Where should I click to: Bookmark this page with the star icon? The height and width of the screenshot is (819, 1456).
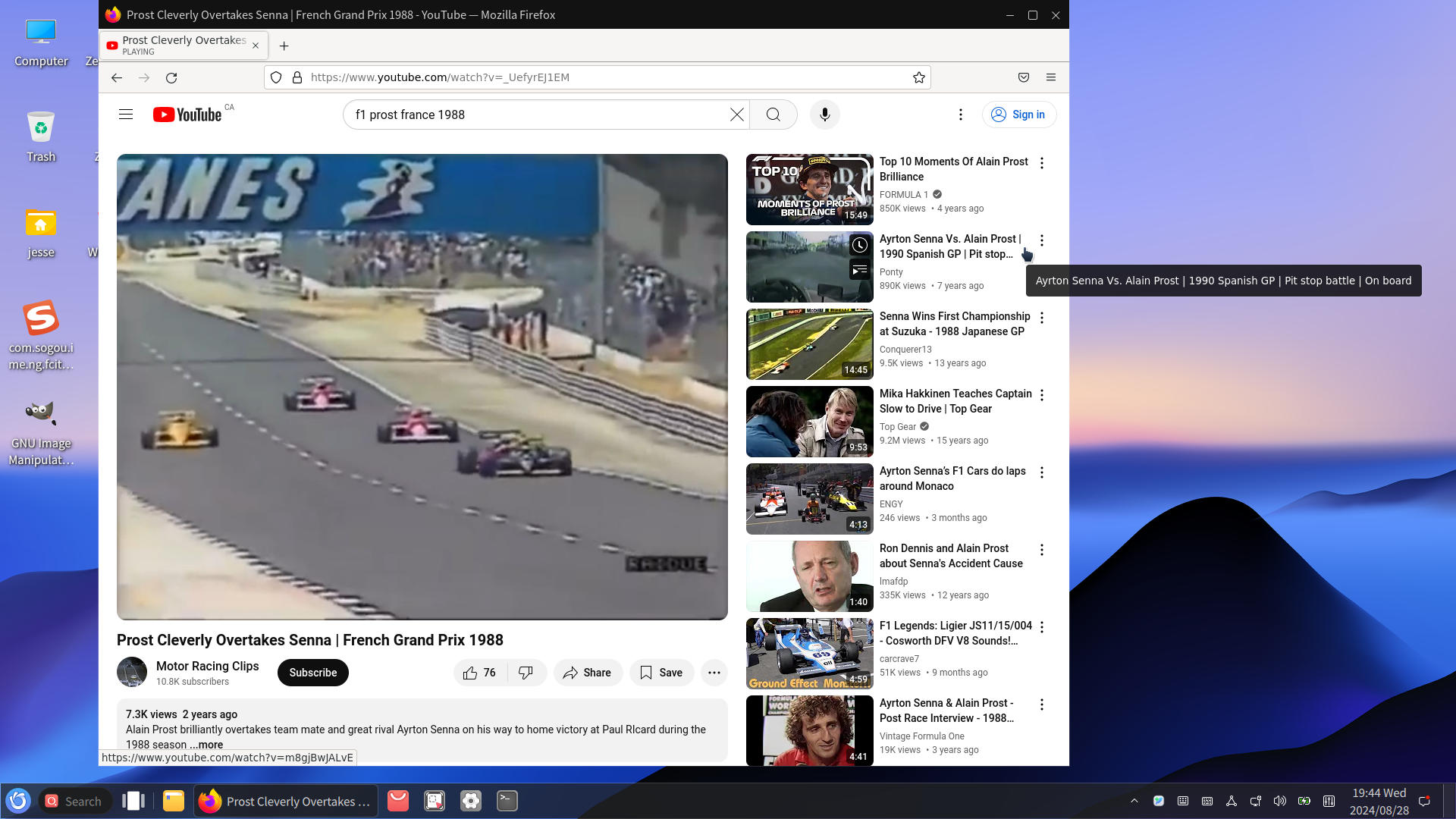click(918, 77)
